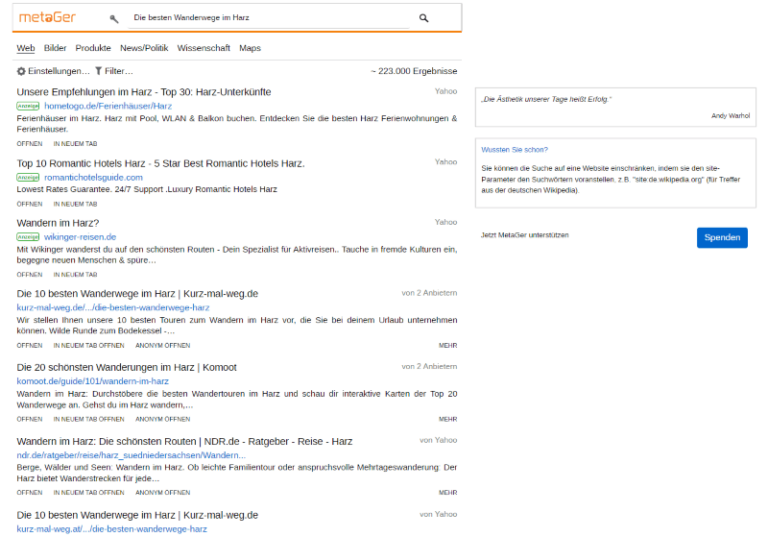Click ÖFFNEN under Romantic Hotels result
768x537 pixels.
[x=29, y=204]
